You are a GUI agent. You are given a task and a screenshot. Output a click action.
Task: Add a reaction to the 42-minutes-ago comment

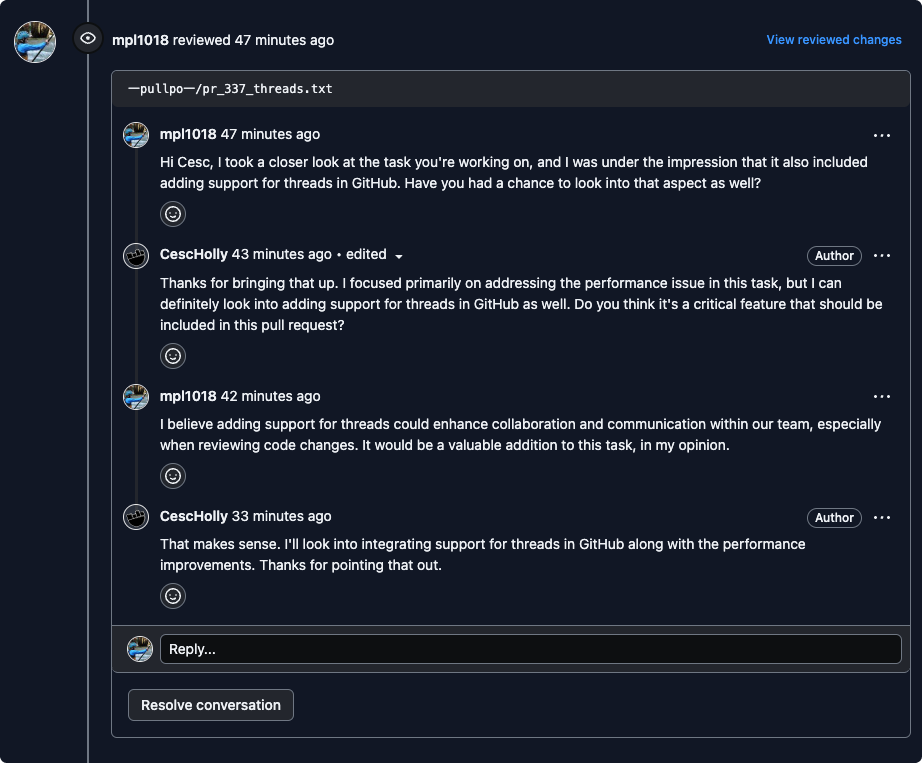[x=172, y=476]
